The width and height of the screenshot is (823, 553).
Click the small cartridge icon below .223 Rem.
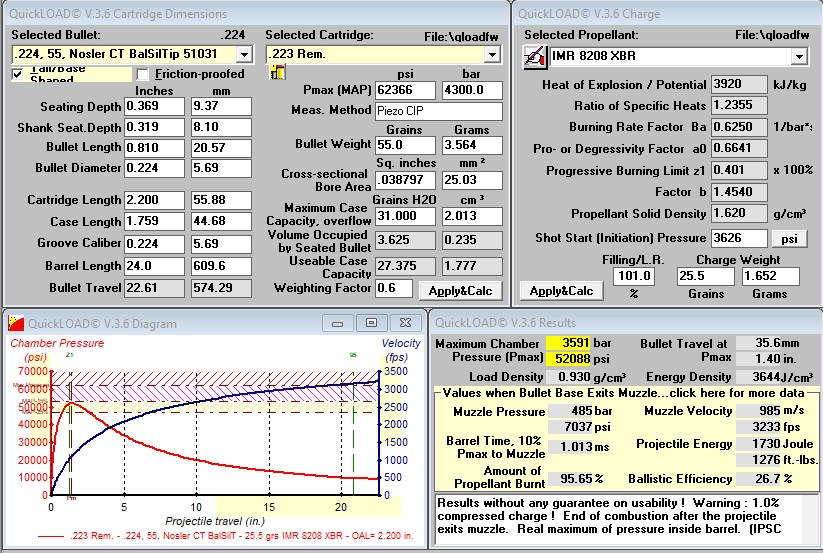tap(277, 73)
